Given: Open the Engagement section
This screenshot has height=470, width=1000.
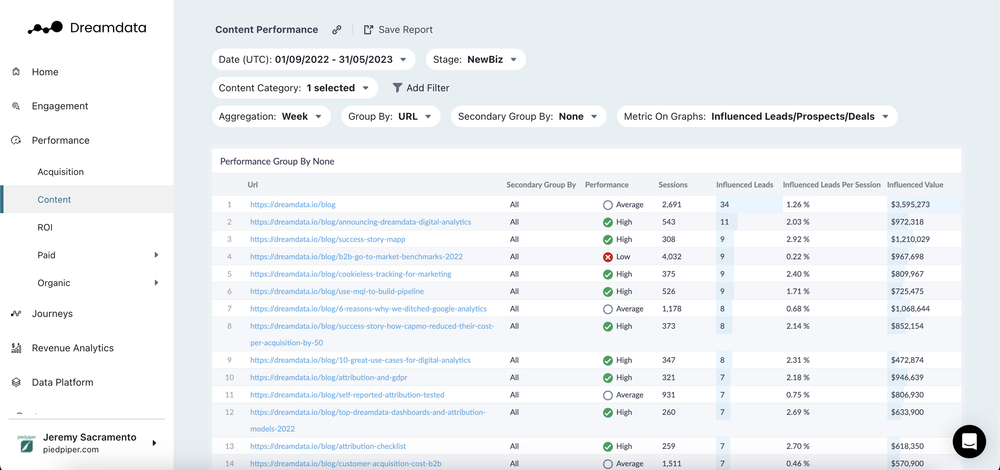Looking at the screenshot, I should [60, 106].
